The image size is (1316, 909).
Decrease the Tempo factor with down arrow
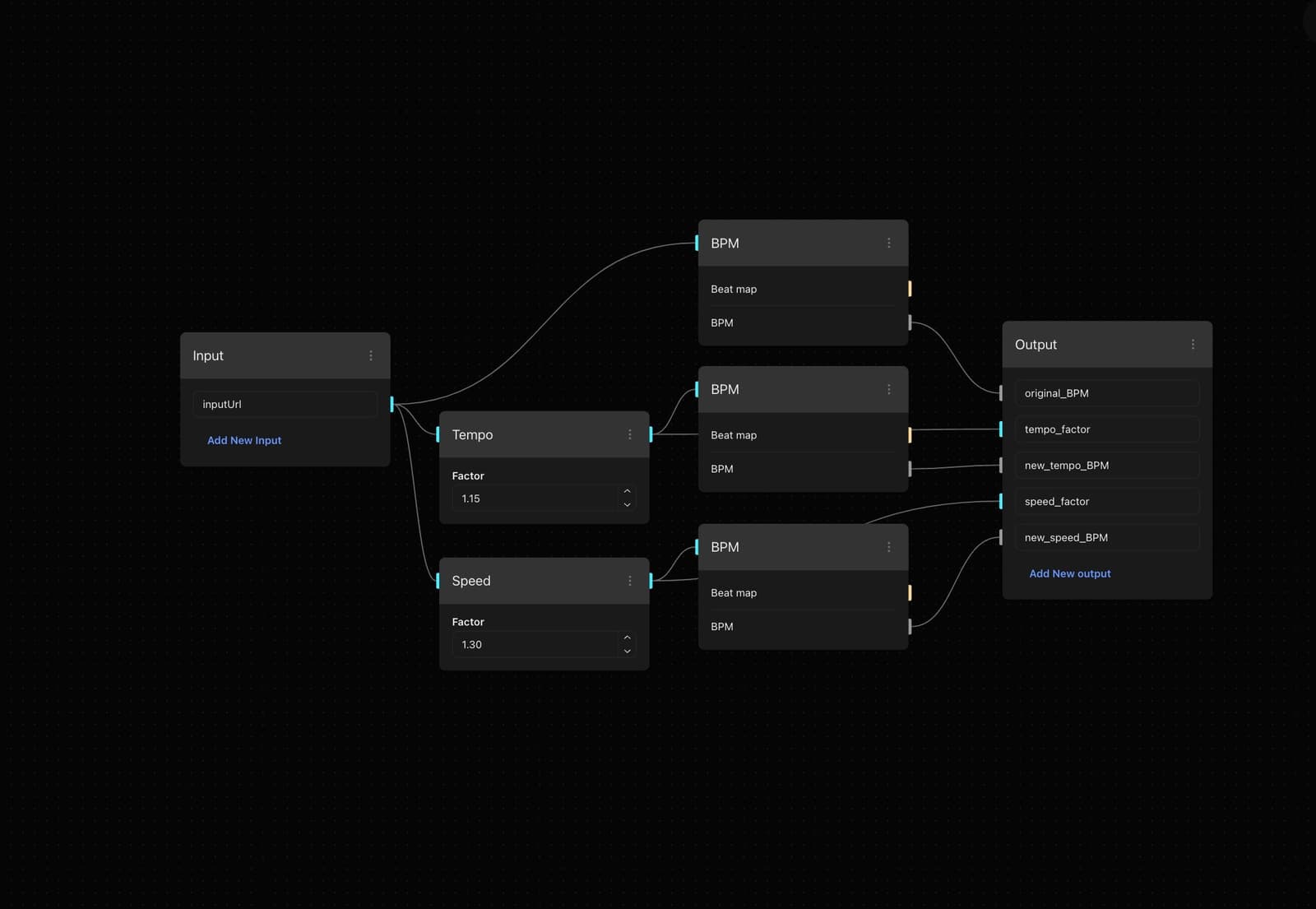click(627, 504)
